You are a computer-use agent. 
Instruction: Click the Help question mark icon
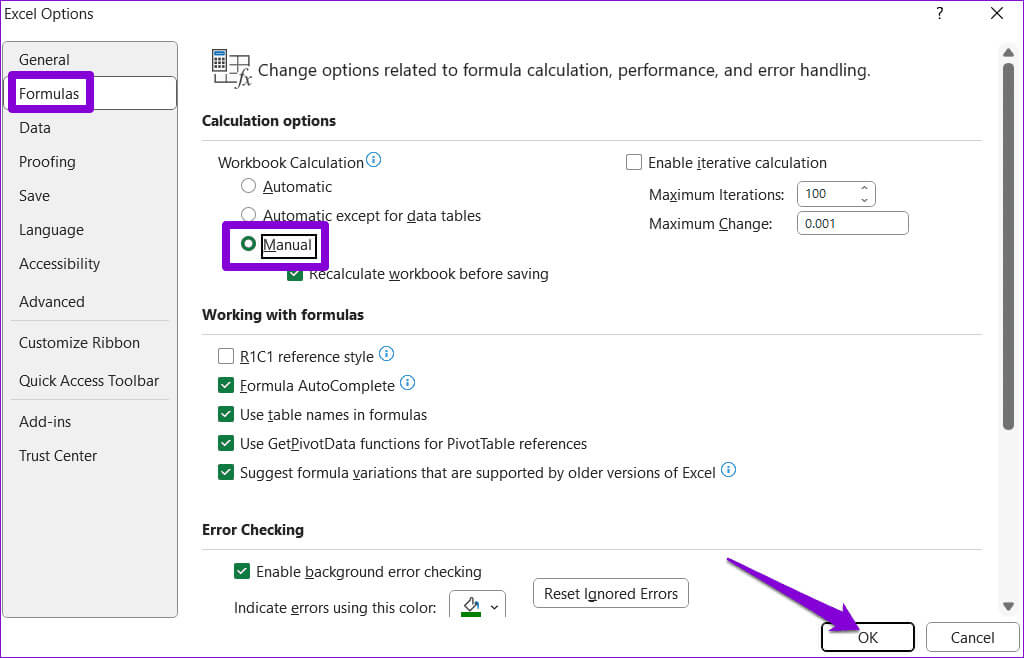(939, 13)
